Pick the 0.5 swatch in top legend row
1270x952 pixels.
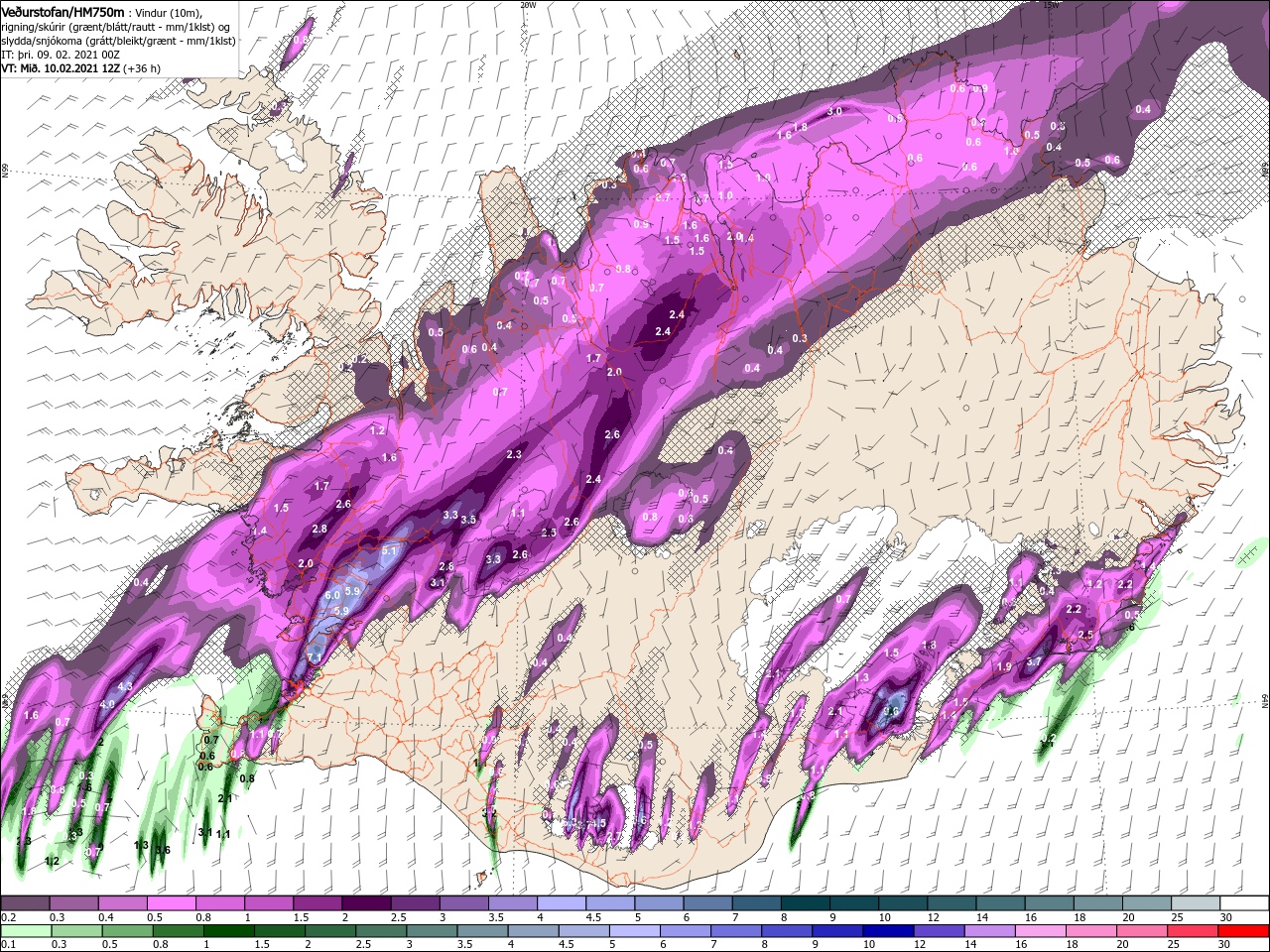click(171, 902)
